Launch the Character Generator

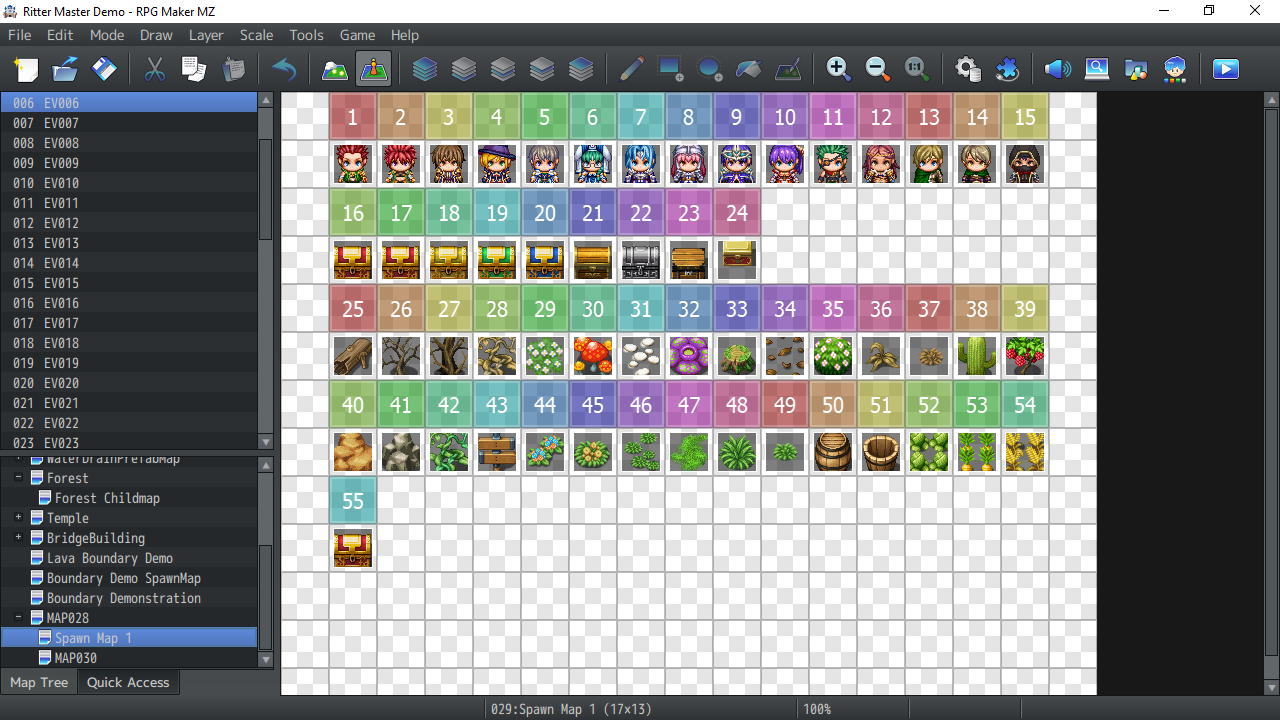[1175, 69]
